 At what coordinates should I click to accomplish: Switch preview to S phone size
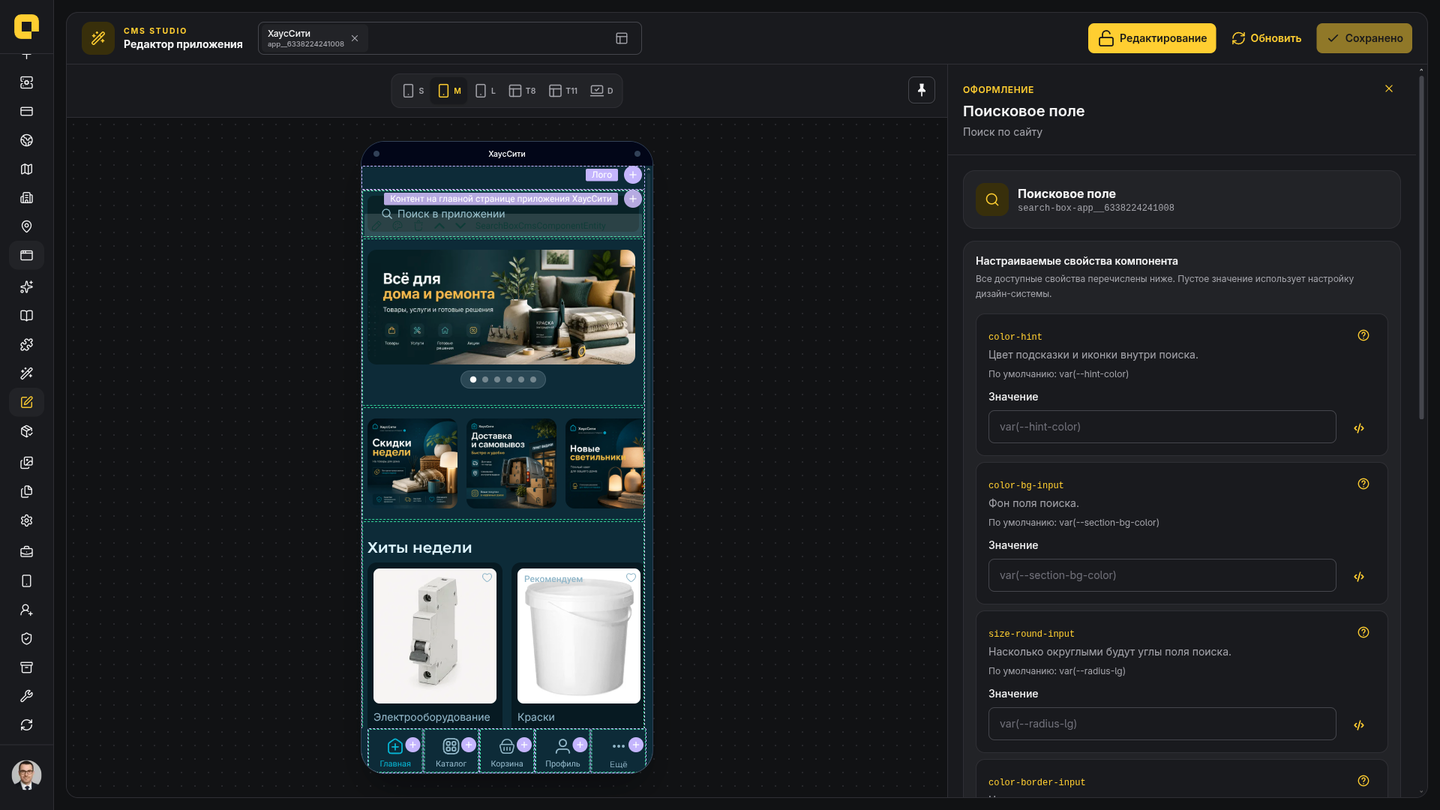(413, 91)
